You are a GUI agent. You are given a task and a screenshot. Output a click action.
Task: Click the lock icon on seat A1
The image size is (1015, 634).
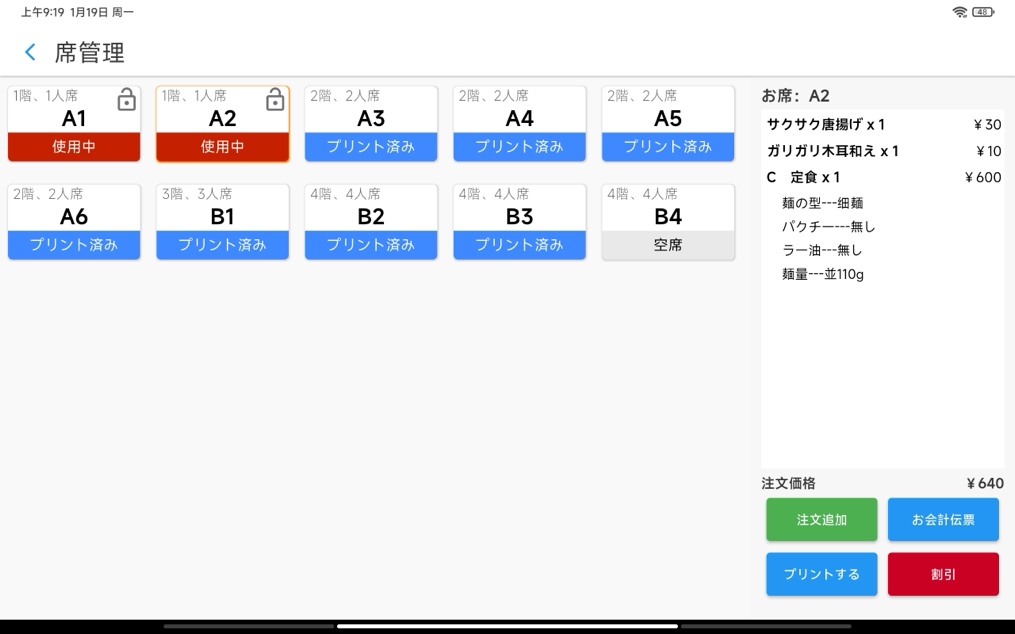pyautogui.click(x=127, y=101)
